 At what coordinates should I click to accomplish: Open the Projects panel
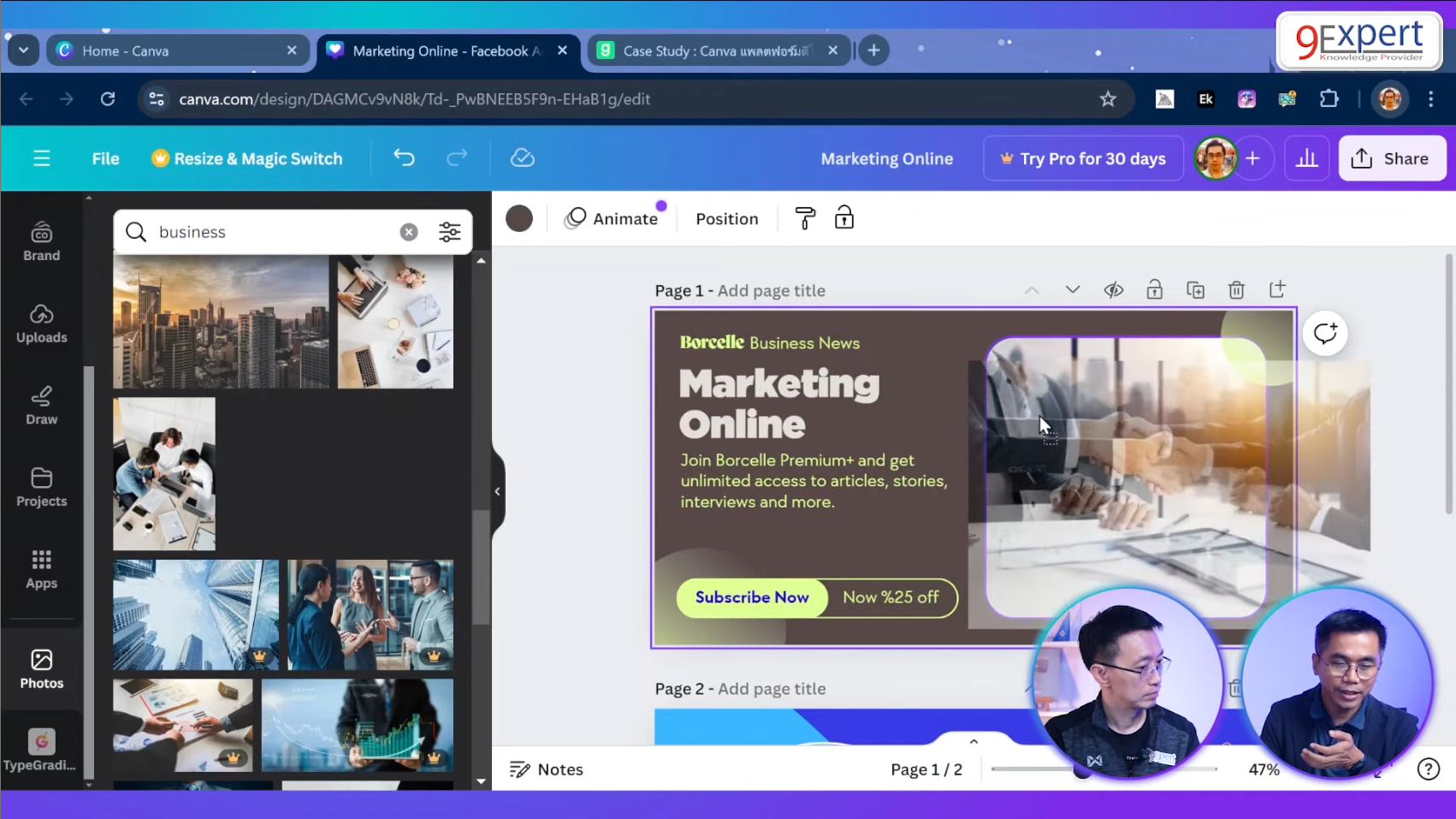click(40, 488)
